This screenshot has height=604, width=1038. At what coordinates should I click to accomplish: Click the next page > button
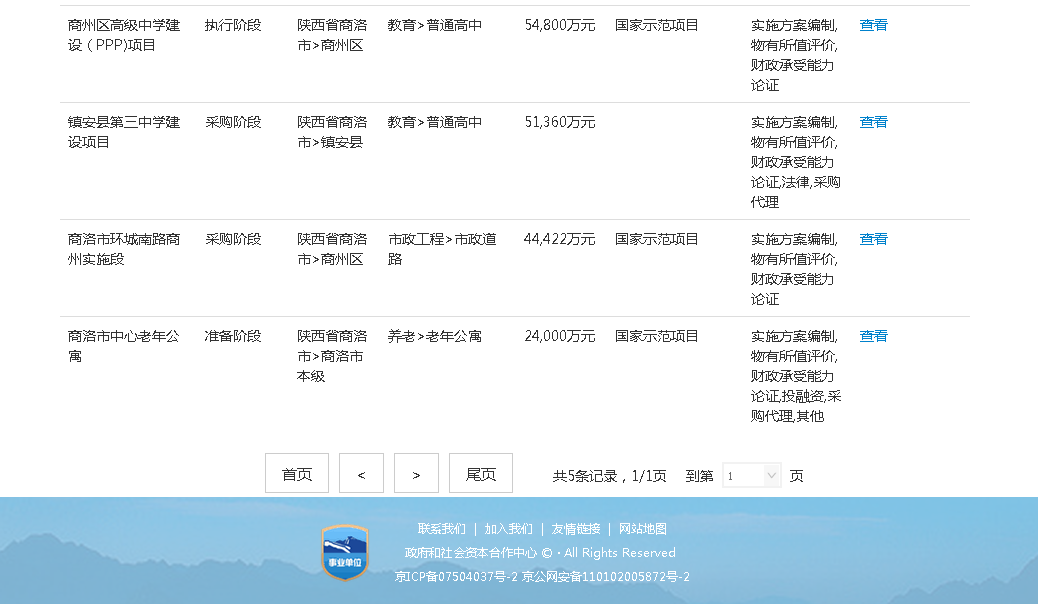tap(416, 472)
